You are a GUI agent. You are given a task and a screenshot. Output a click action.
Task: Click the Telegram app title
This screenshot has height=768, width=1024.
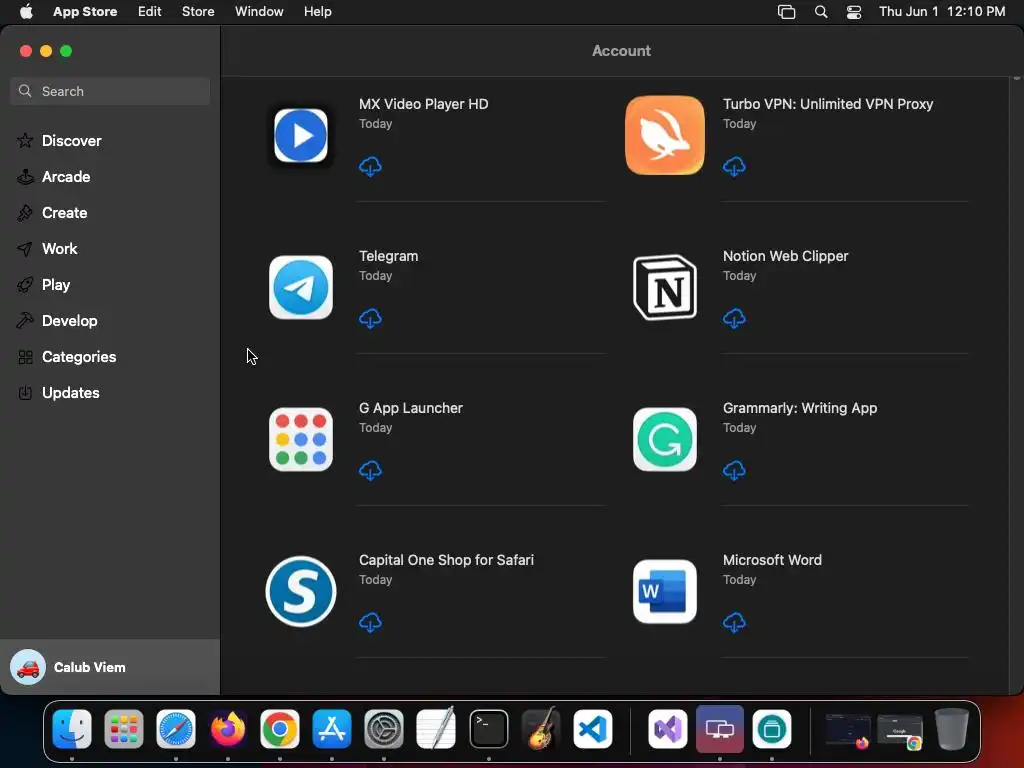[x=389, y=256]
